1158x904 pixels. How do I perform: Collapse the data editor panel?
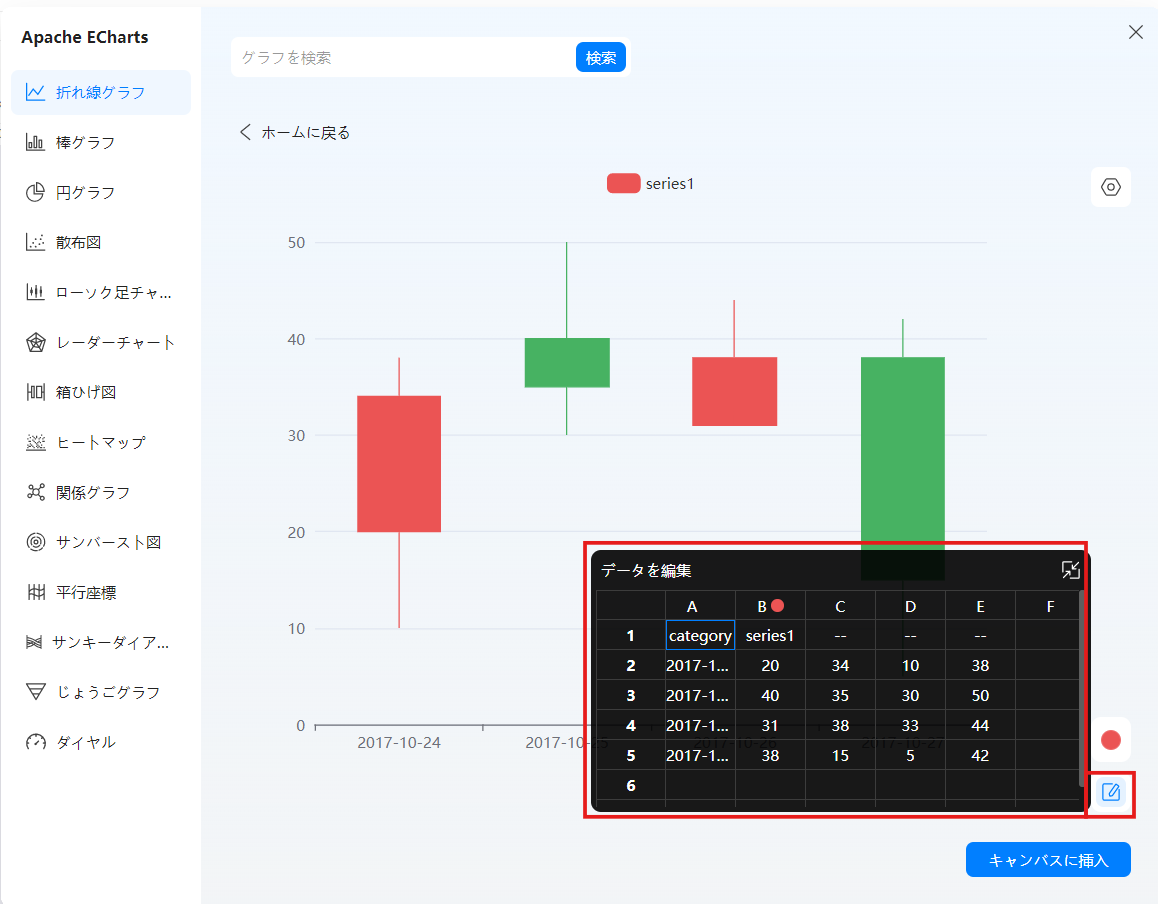click(1070, 570)
